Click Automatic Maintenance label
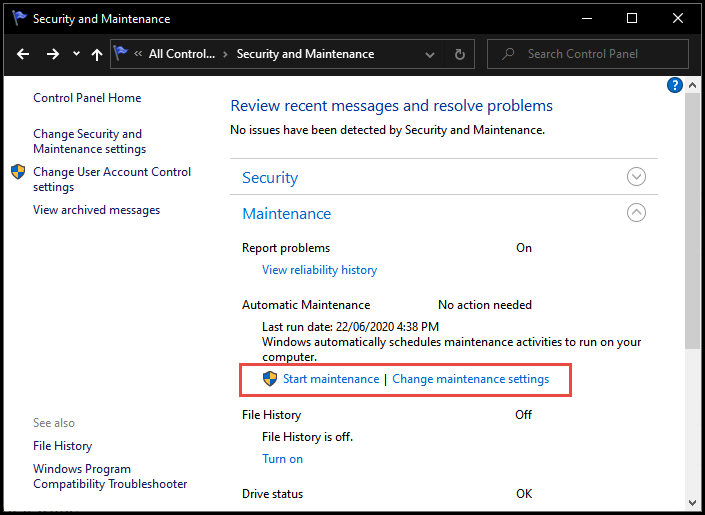This screenshot has height=515, width=705. 306,305
